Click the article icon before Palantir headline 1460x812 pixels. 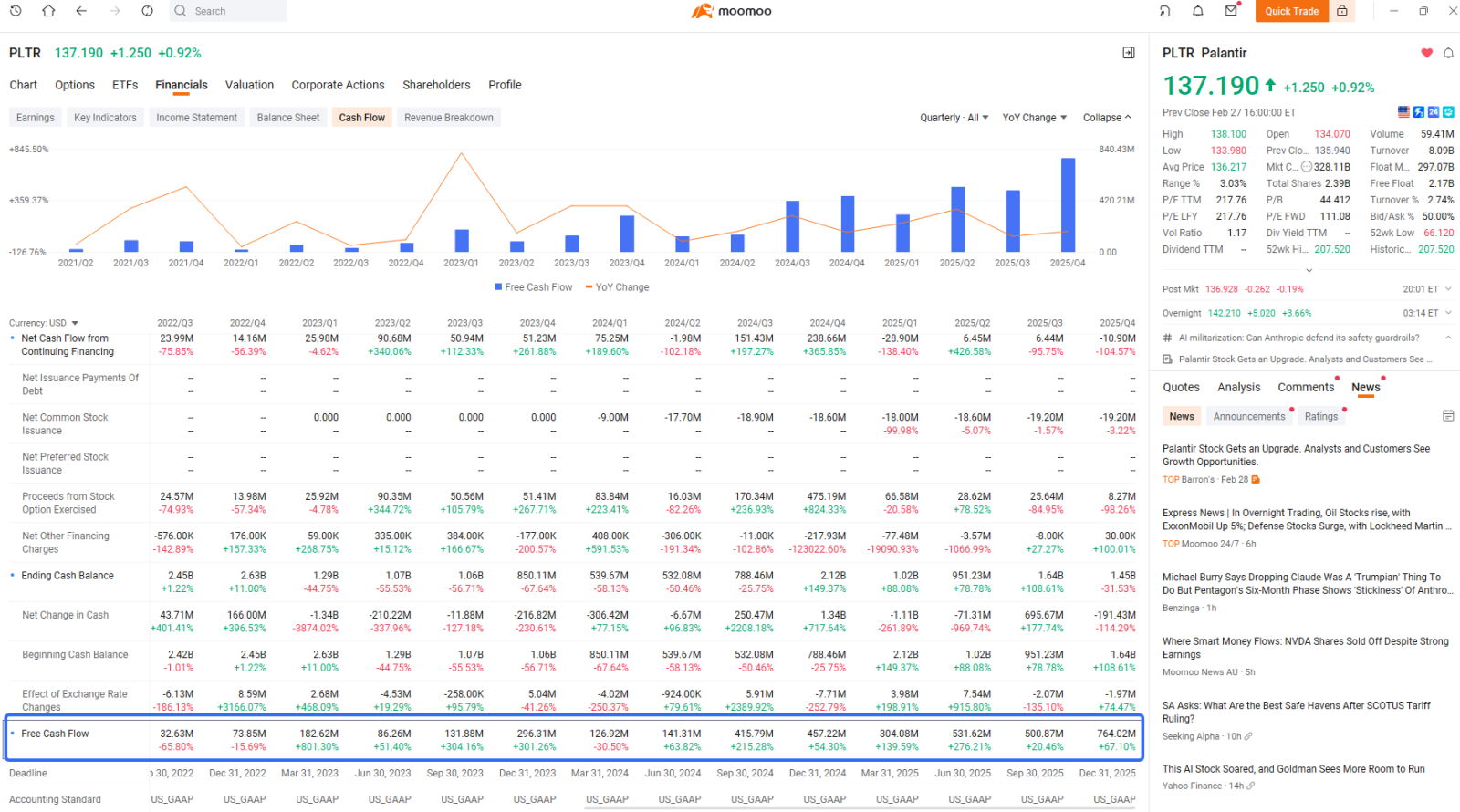click(1168, 359)
